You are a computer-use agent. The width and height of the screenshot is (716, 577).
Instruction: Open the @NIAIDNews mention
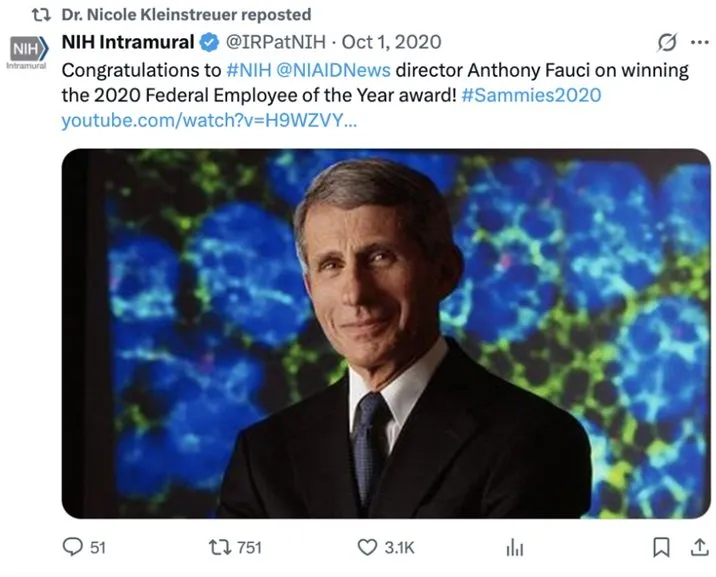[335, 70]
